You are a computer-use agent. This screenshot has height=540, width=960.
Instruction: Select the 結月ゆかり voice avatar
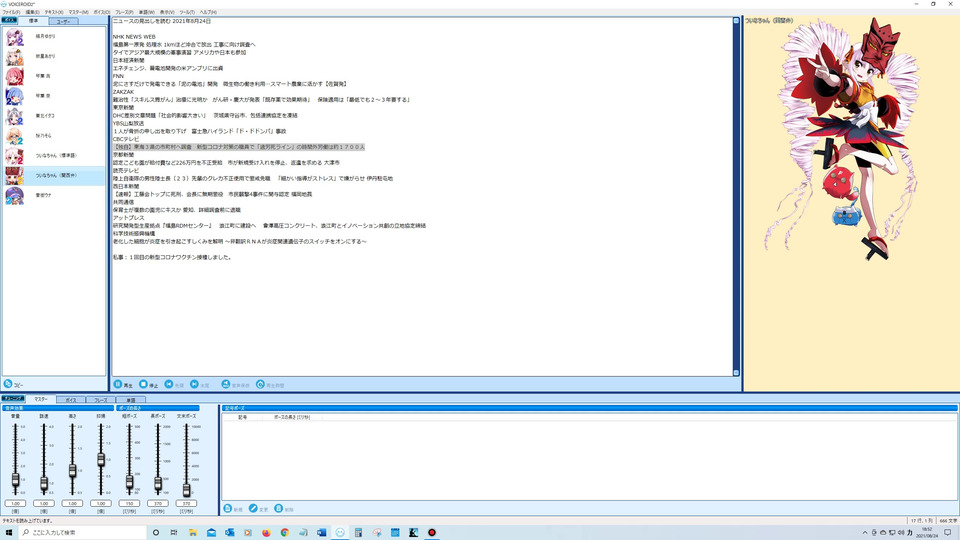click(15, 37)
